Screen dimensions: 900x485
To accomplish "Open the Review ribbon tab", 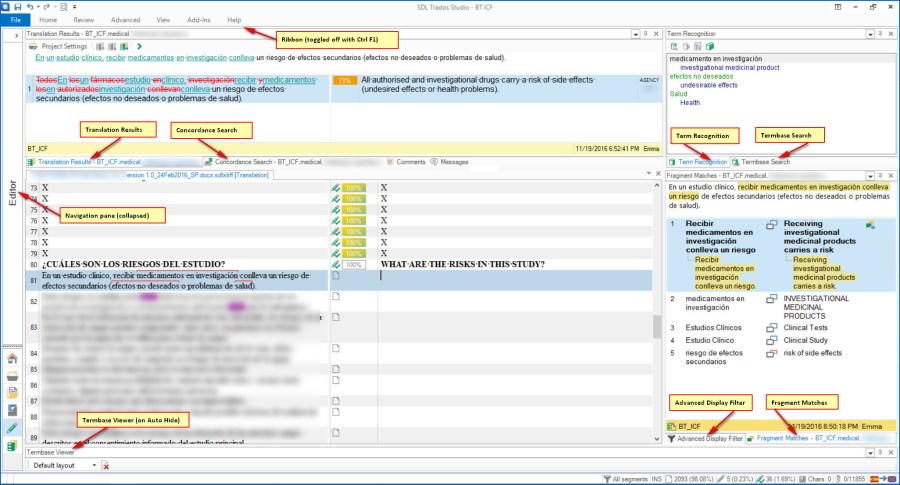I will click(x=84, y=20).
